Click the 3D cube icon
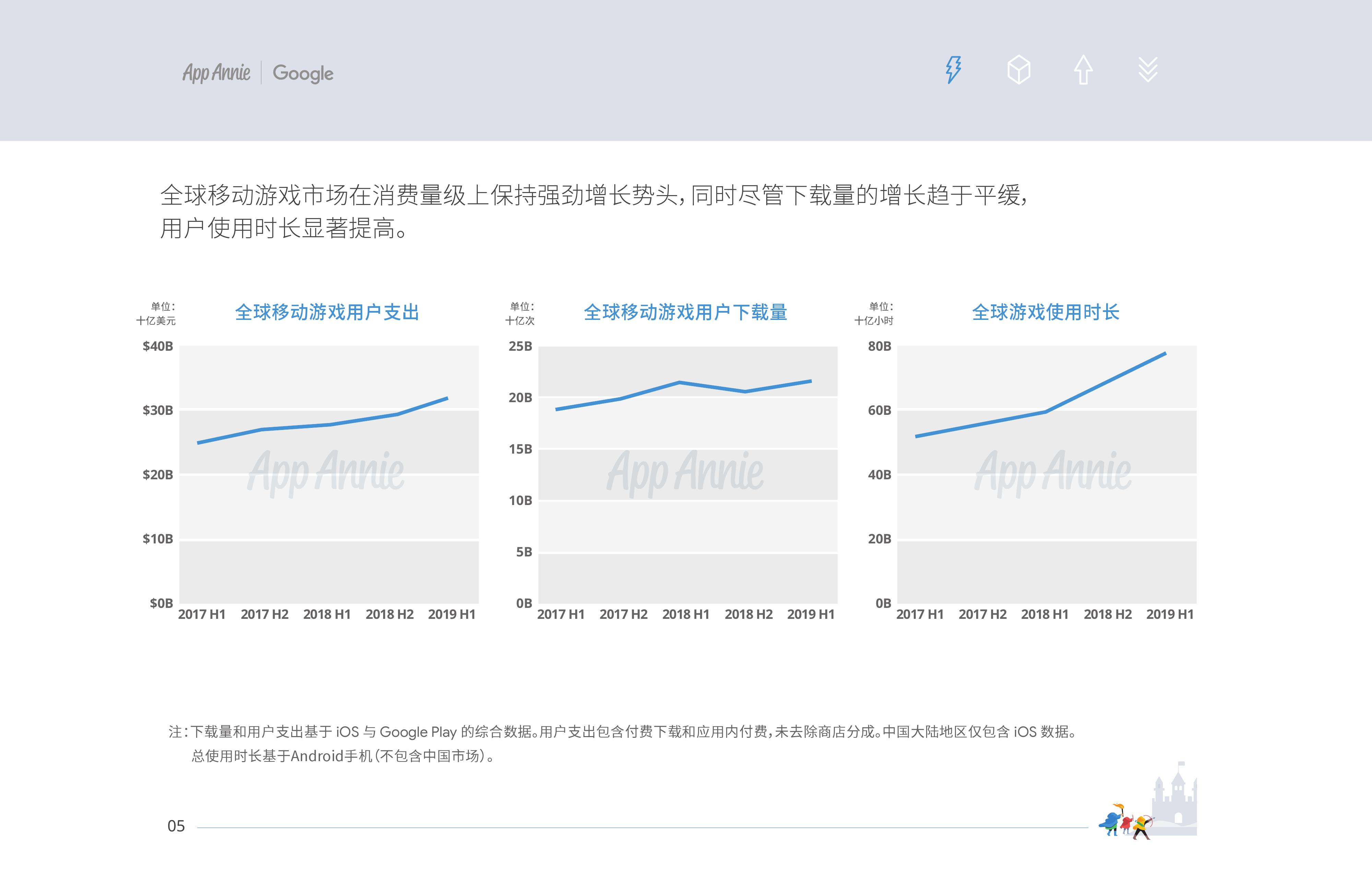The height and width of the screenshot is (877, 1372). pyautogui.click(x=1019, y=70)
